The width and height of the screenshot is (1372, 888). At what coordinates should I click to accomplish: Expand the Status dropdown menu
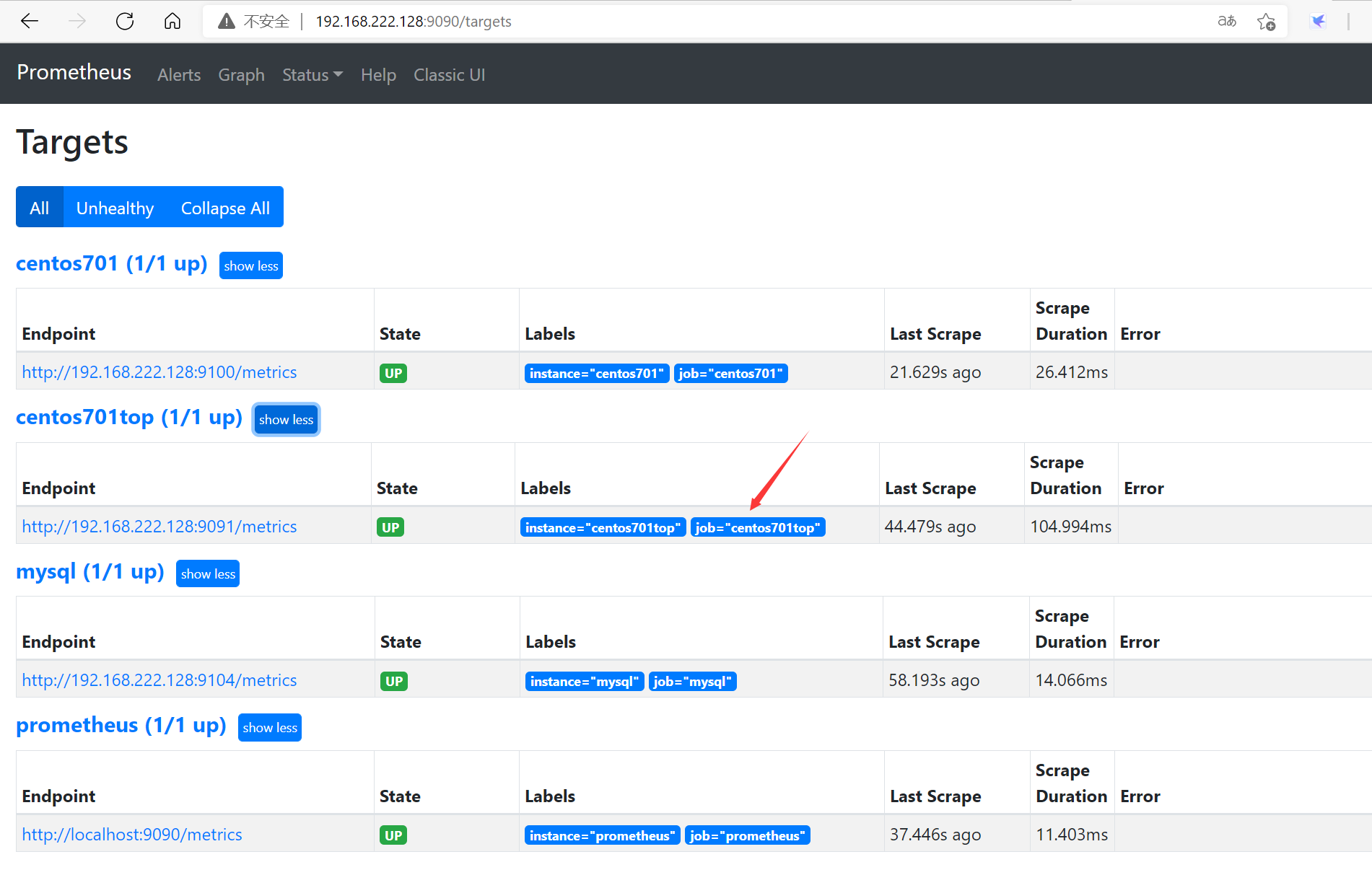coord(313,75)
